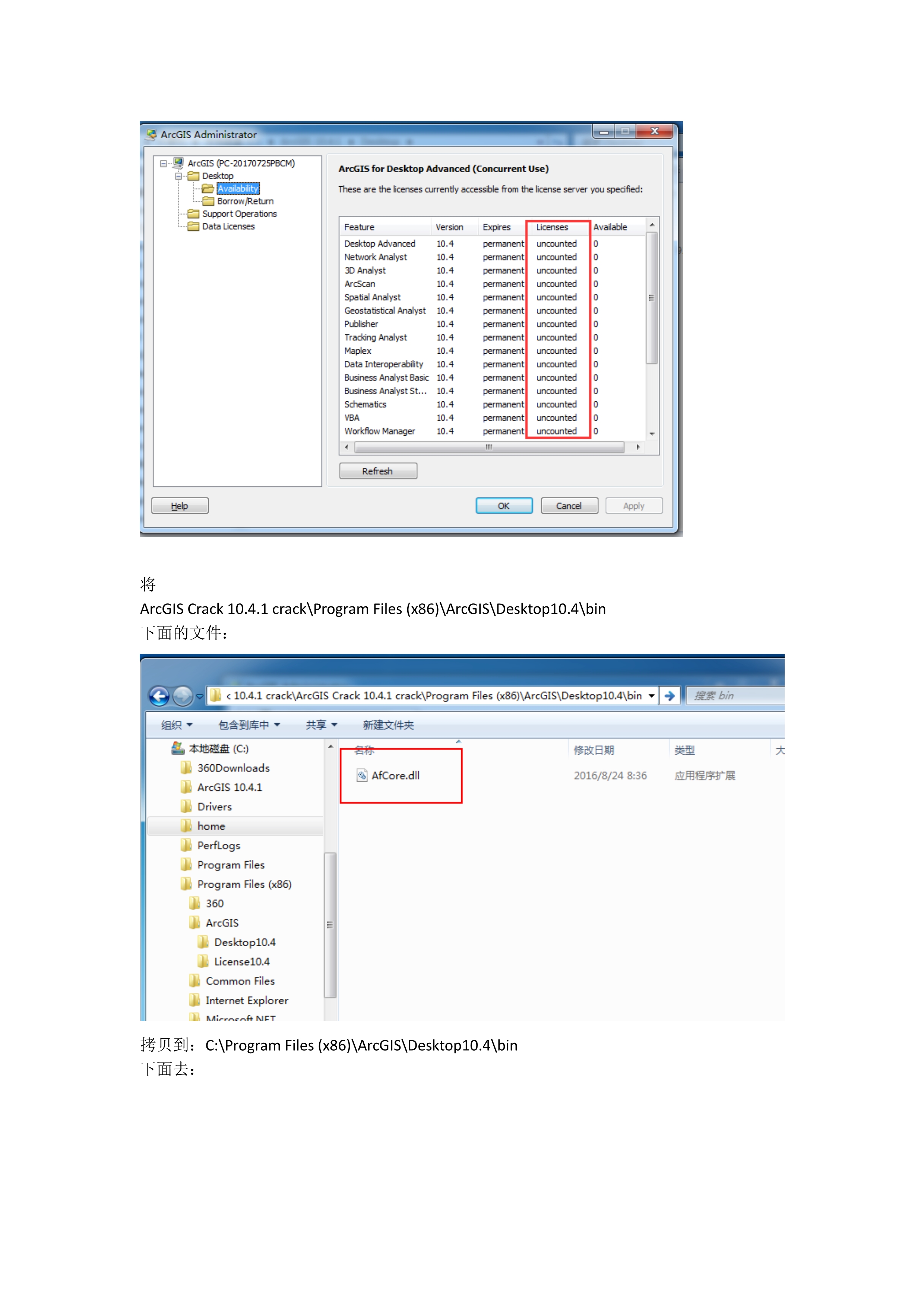Screen dimensions: 924x1307
Task: Select the Availability folder icon in the tree
Action: 208,189
